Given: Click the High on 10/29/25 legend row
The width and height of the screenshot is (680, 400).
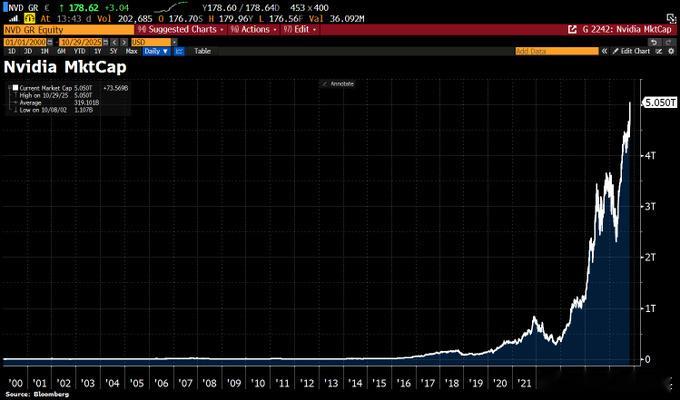Looking at the screenshot, I should (x=56, y=95).
